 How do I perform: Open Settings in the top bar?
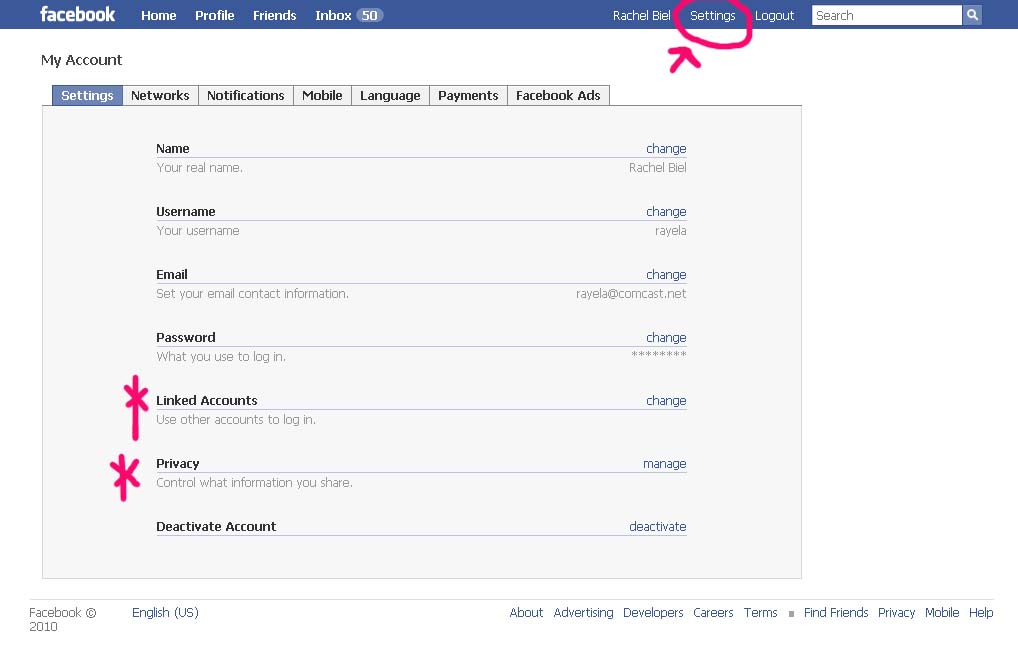(712, 16)
